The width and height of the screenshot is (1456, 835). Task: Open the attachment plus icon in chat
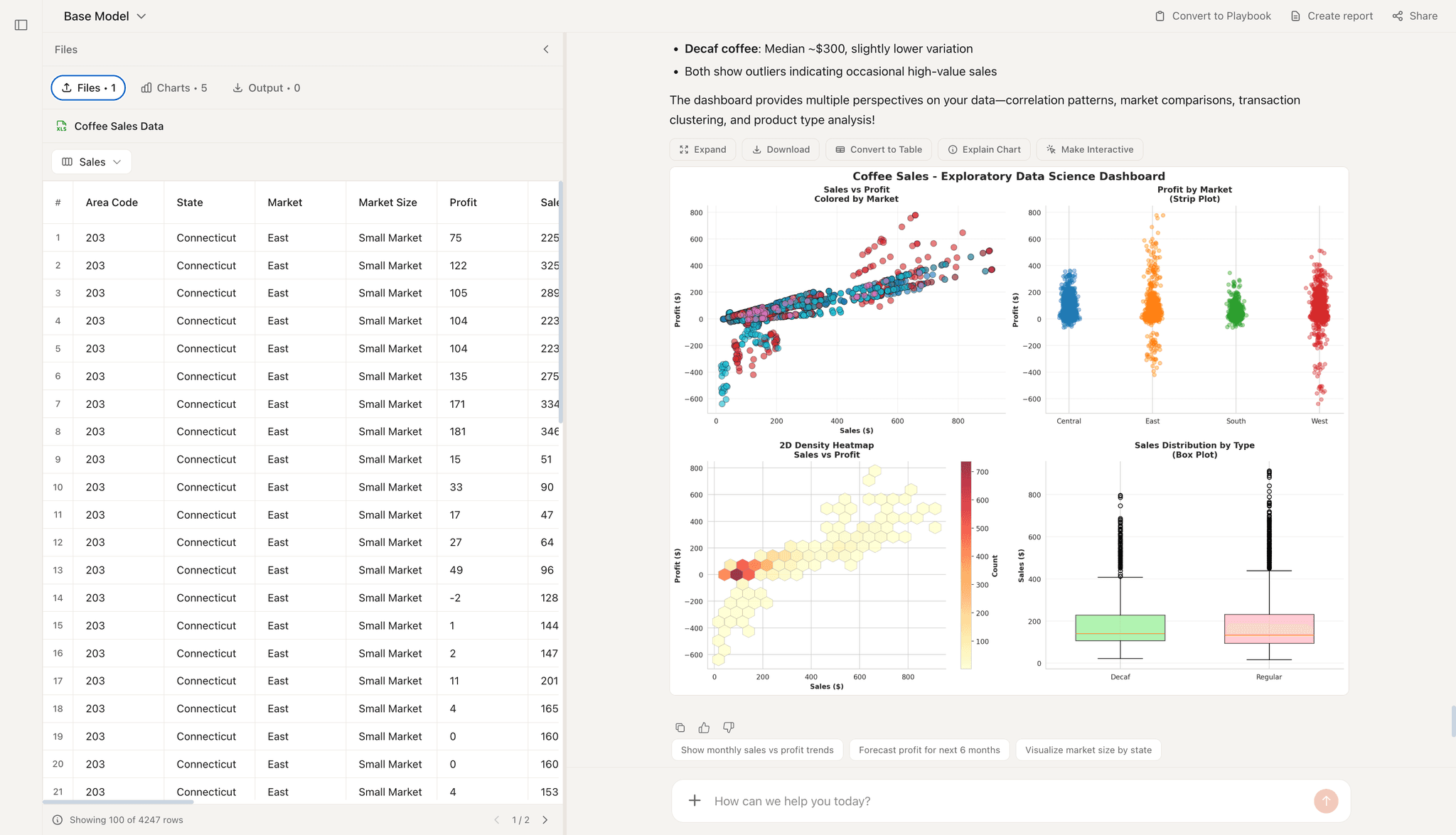[x=694, y=801]
